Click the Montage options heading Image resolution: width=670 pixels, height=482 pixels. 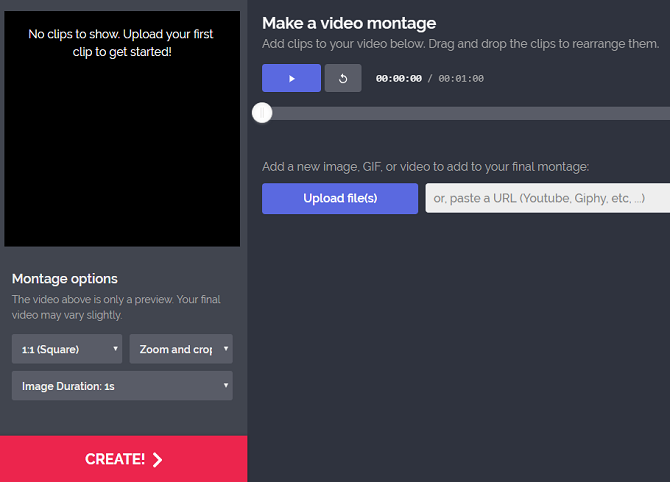point(64,279)
